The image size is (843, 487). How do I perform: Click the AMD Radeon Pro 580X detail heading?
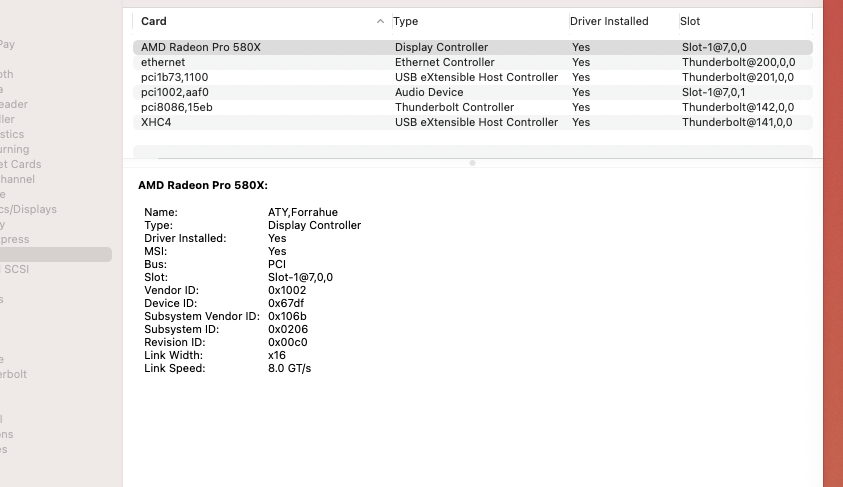pyautogui.click(x=203, y=185)
